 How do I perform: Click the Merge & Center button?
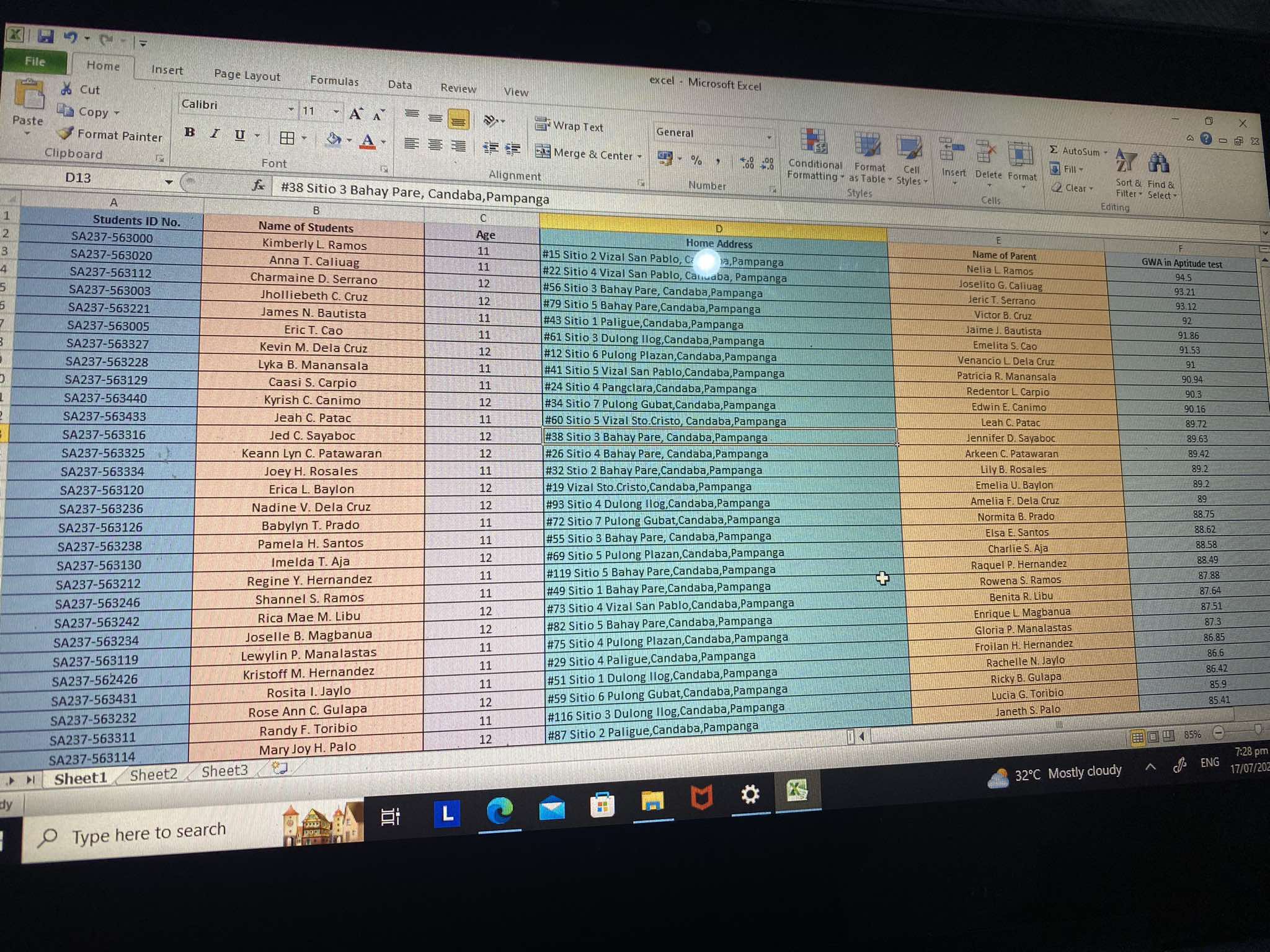click(x=587, y=154)
